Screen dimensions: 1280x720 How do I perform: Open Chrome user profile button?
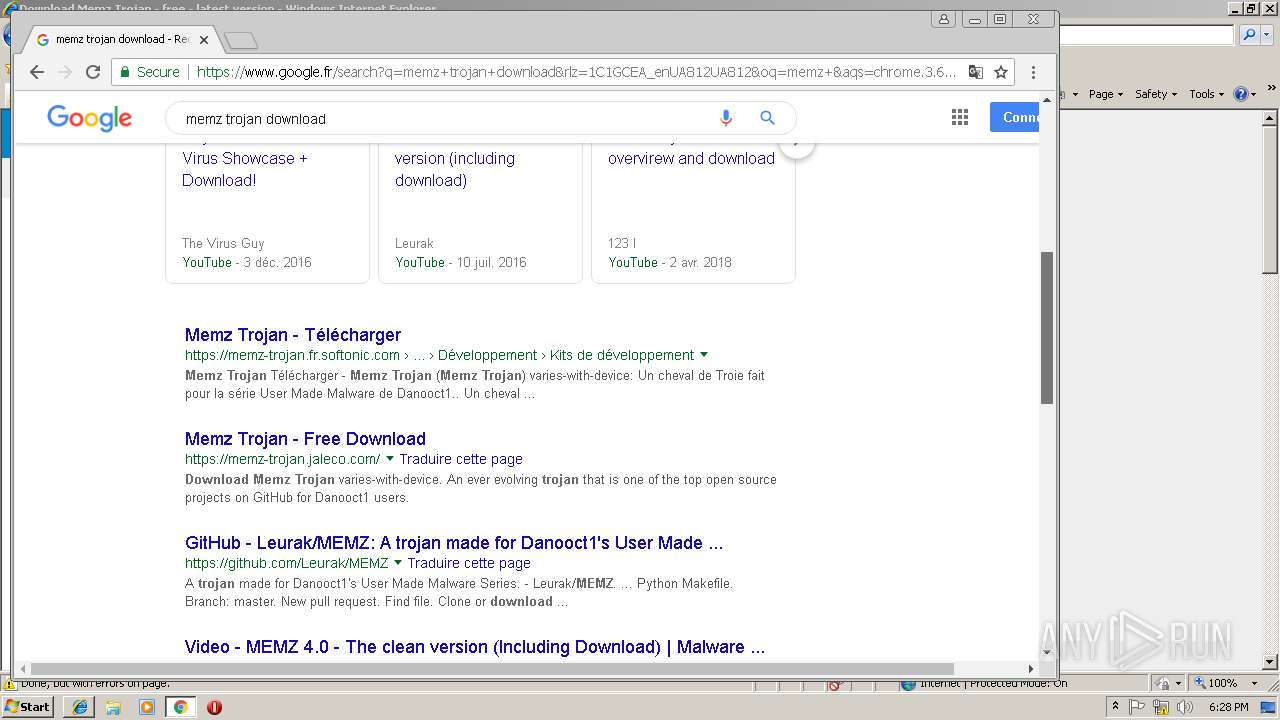coord(943,19)
